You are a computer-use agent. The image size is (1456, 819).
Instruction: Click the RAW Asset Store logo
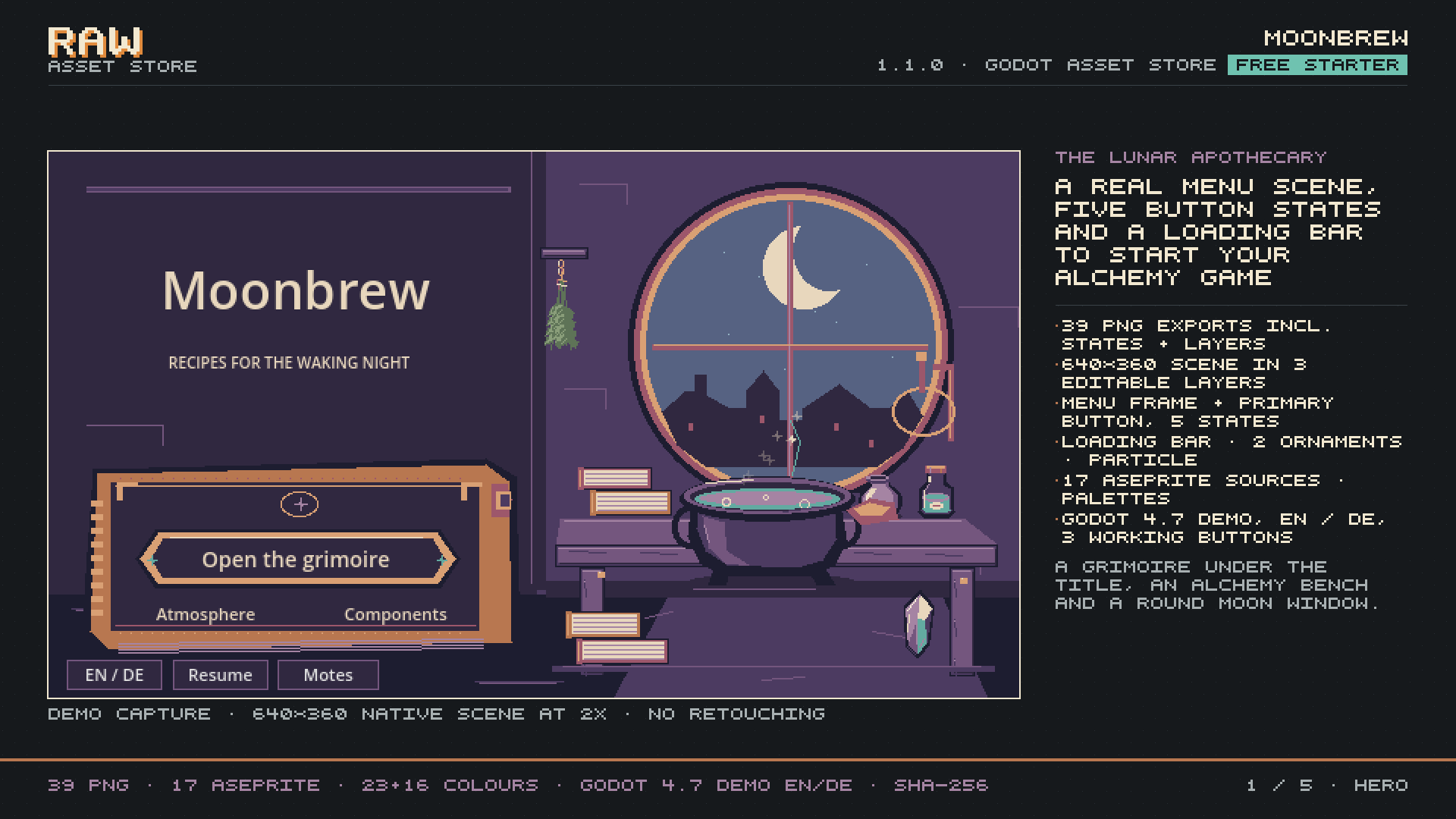(122, 51)
